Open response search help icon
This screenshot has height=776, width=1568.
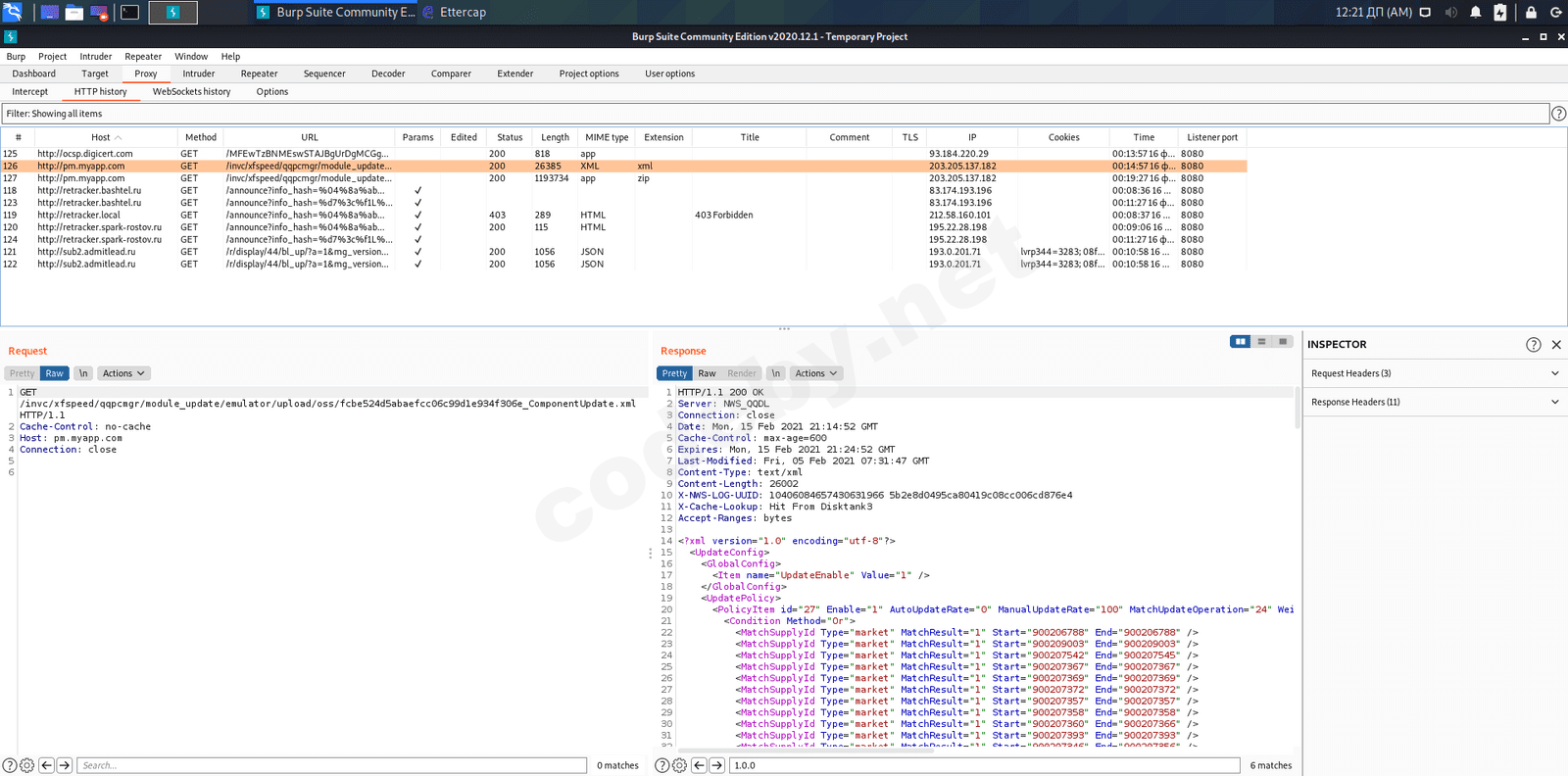[x=662, y=765]
